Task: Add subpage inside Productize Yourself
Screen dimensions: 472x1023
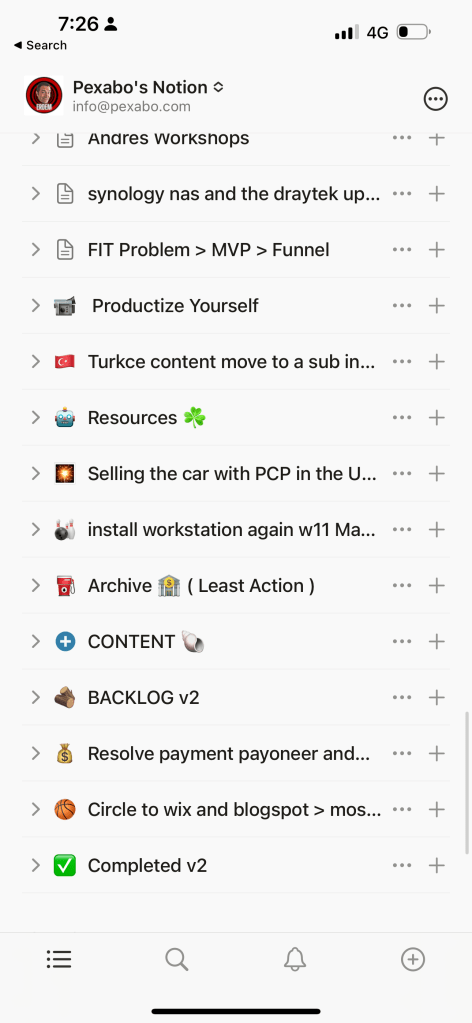Action: [436, 305]
